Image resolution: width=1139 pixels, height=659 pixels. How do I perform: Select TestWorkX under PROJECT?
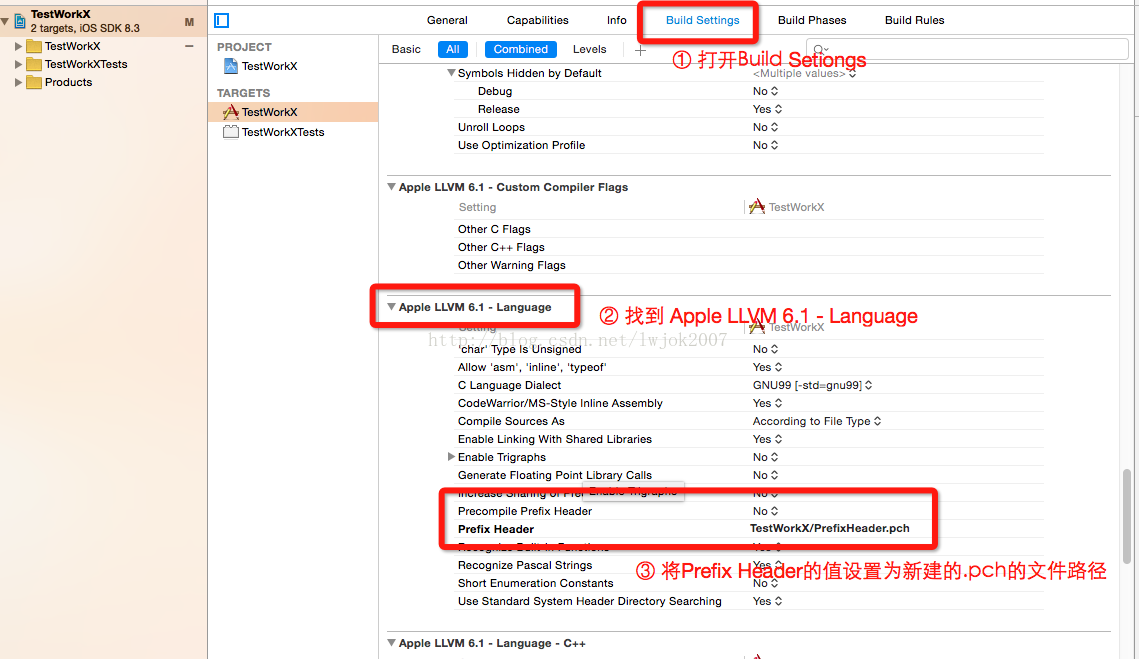tap(269, 66)
